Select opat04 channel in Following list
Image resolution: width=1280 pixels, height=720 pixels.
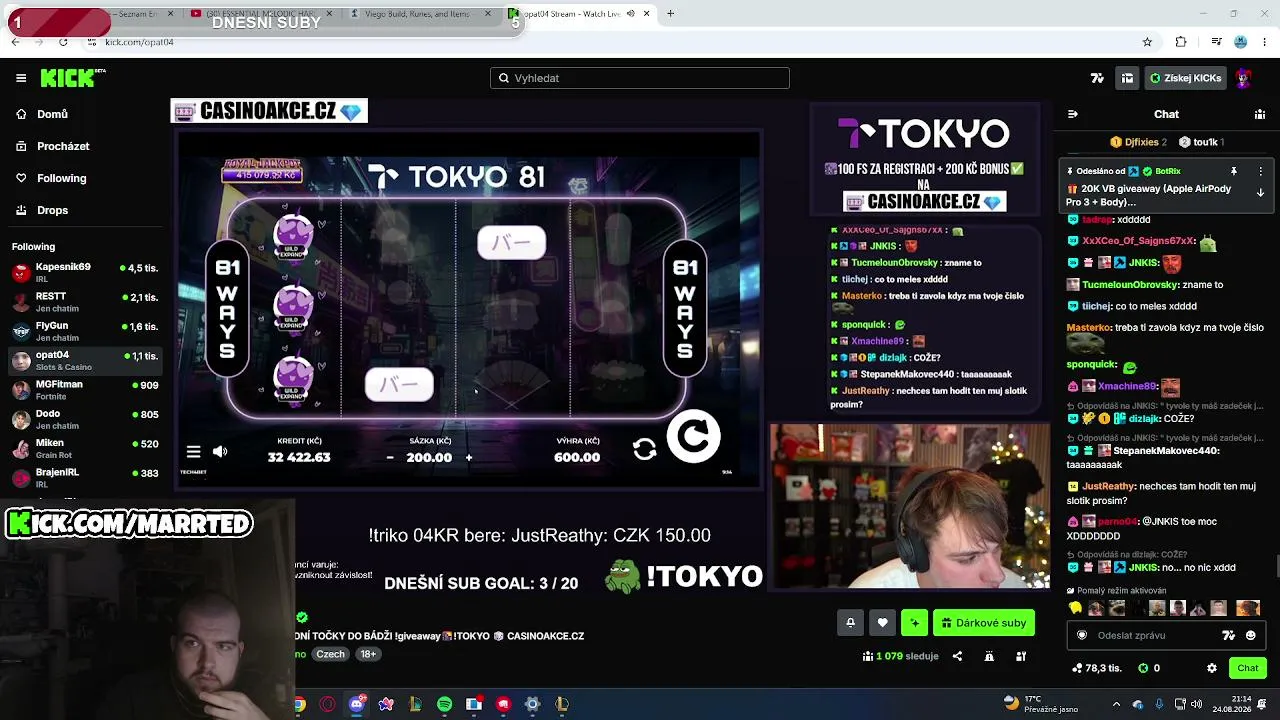tap(85, 360)
